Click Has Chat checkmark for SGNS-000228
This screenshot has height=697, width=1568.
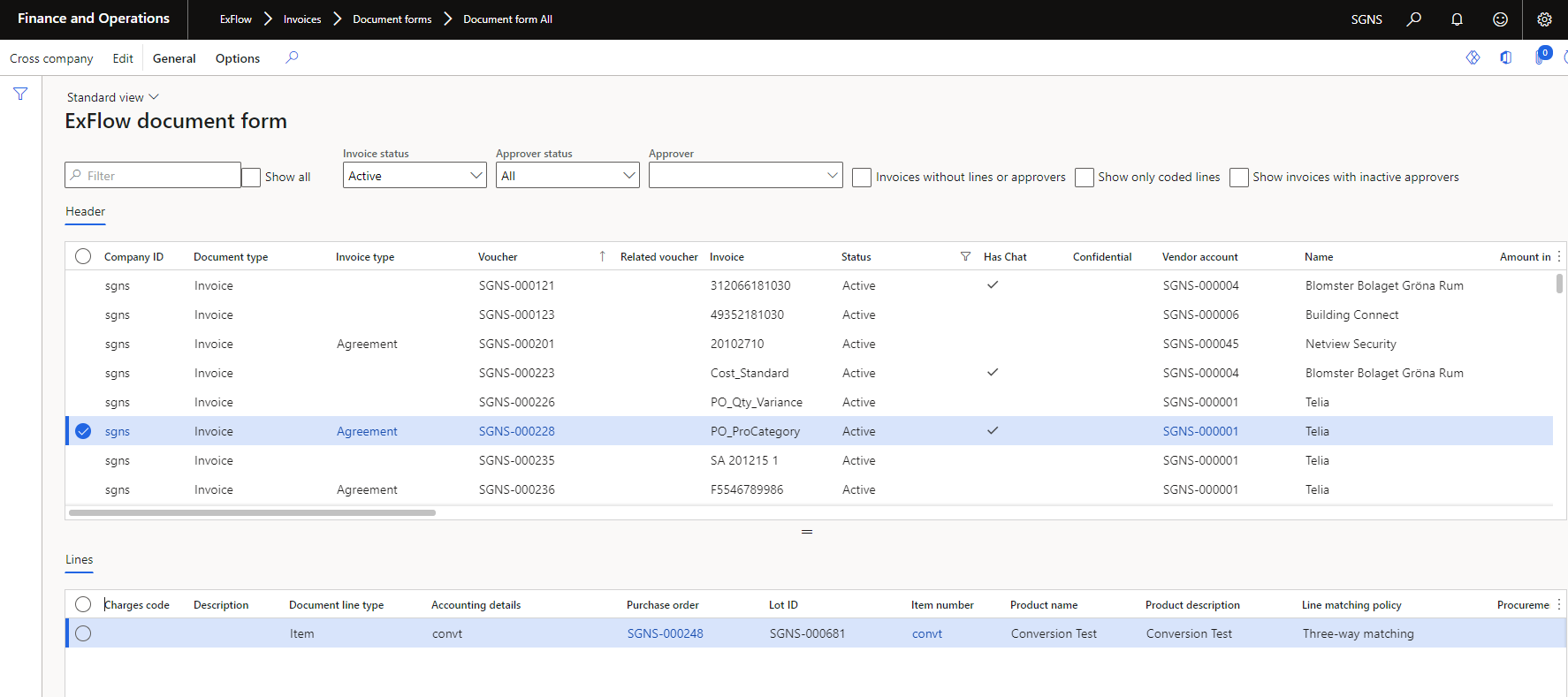pos(993,430)
